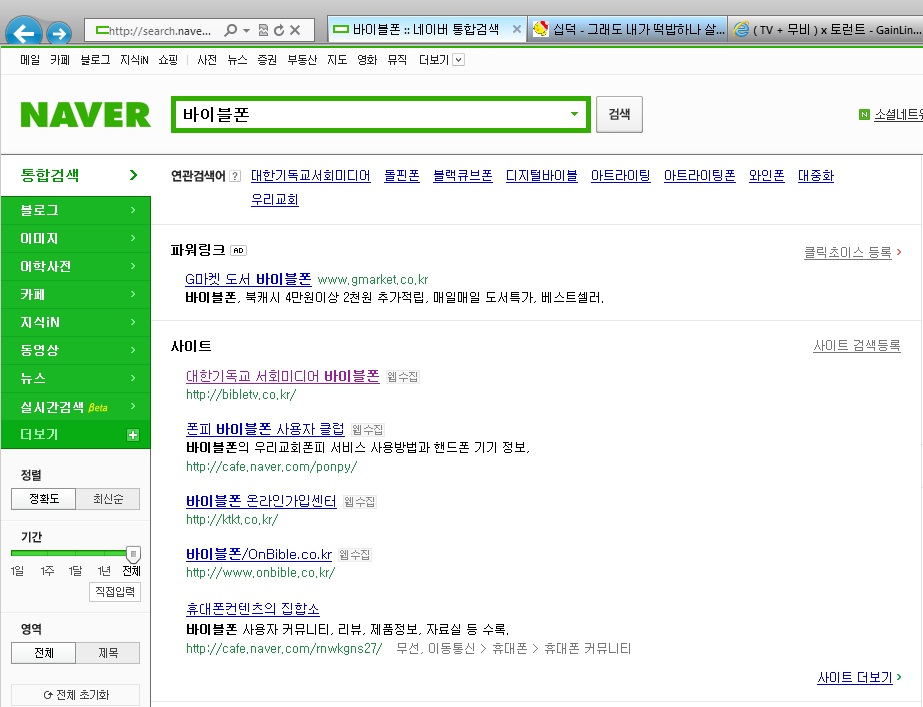Screen dimensions: 923x707
Task: Click the 검색 button
Action: pos(619,114)
